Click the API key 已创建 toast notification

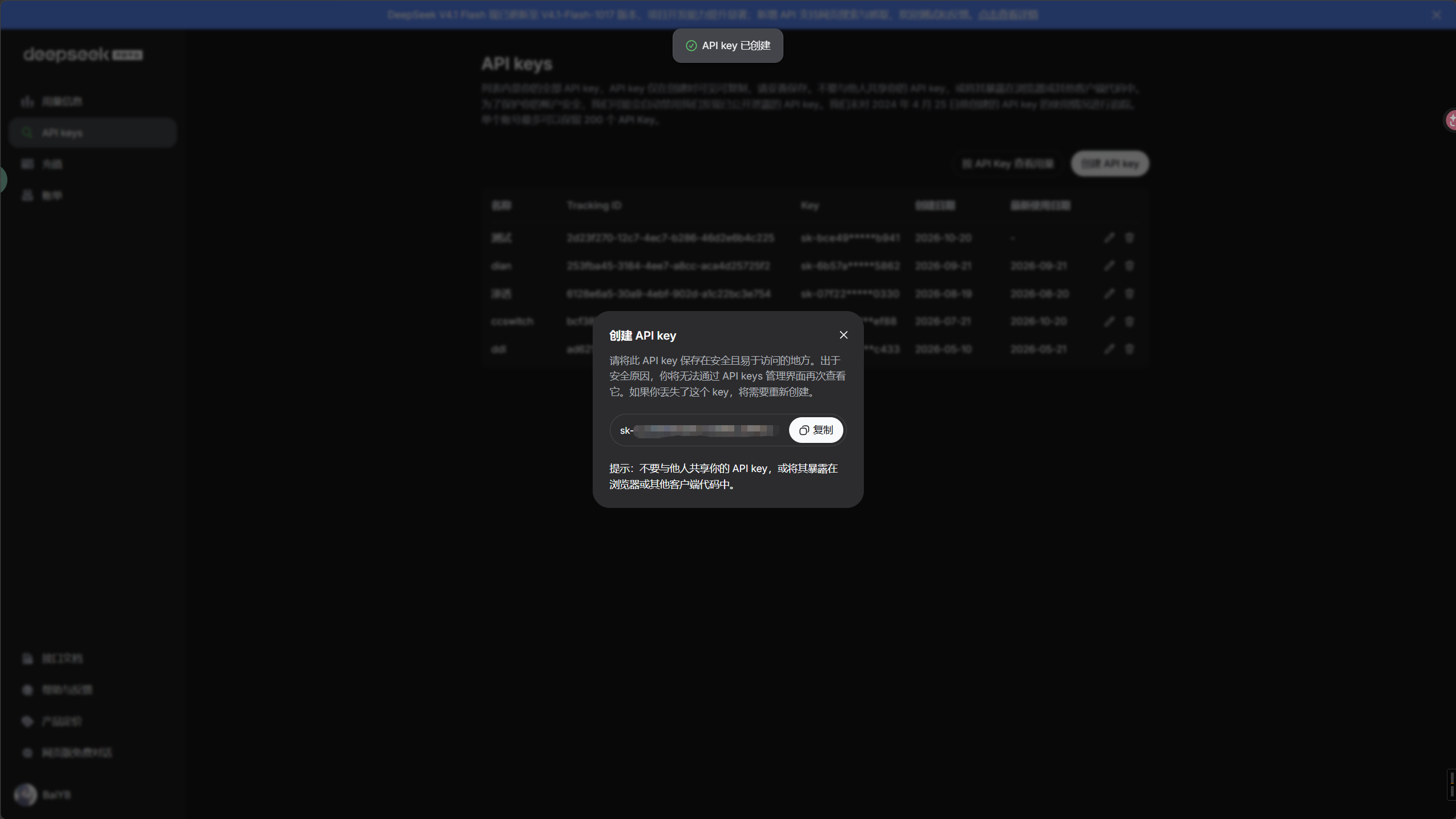pyautogui.click(x=727, y=46)
